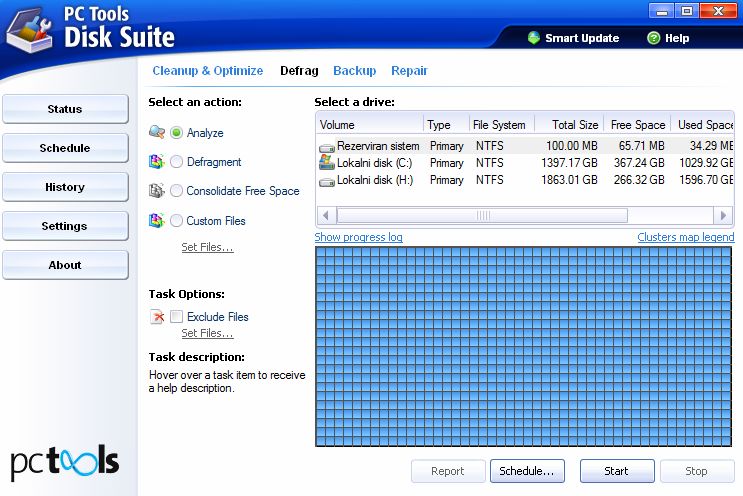The image size is (743, 496).
Task: Select the Custom Files radio button
Action: tap(176, 221)
